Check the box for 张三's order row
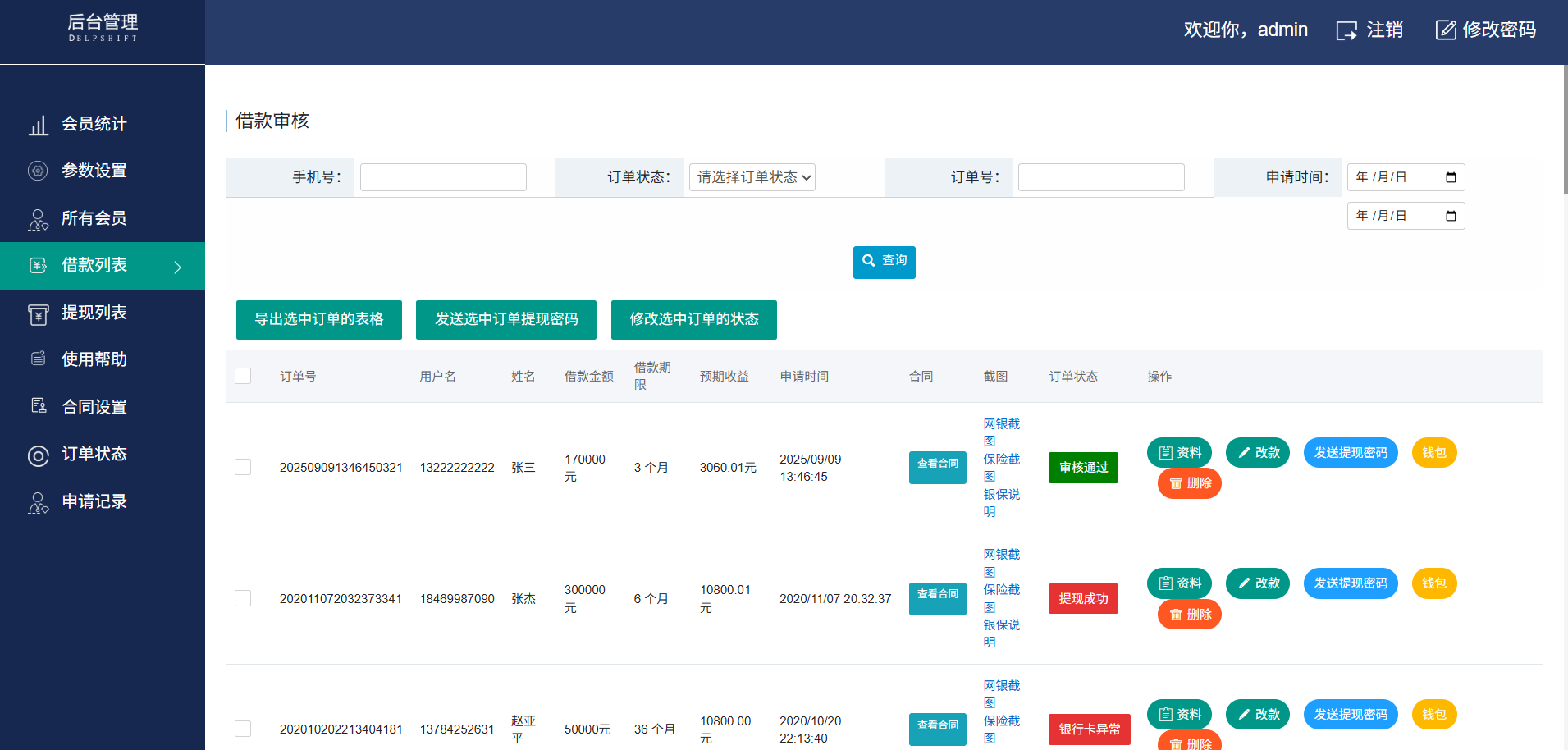1568x750 pixels. tap(243, 467)
